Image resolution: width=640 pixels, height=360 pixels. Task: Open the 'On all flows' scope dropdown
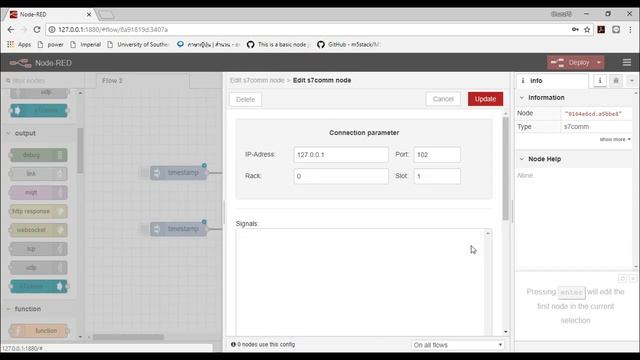pos(457,345)
